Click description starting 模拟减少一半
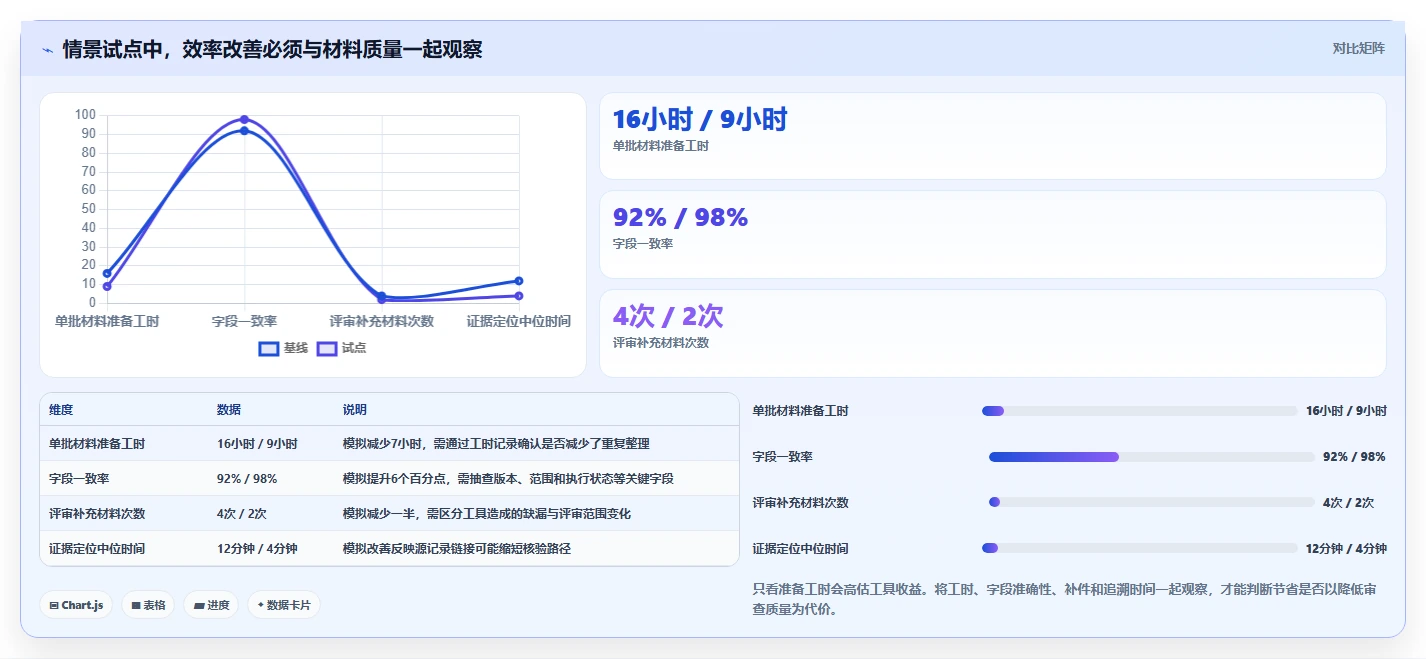The width and height of the screenshot is (1426, 659). click(x=487, y=514)
